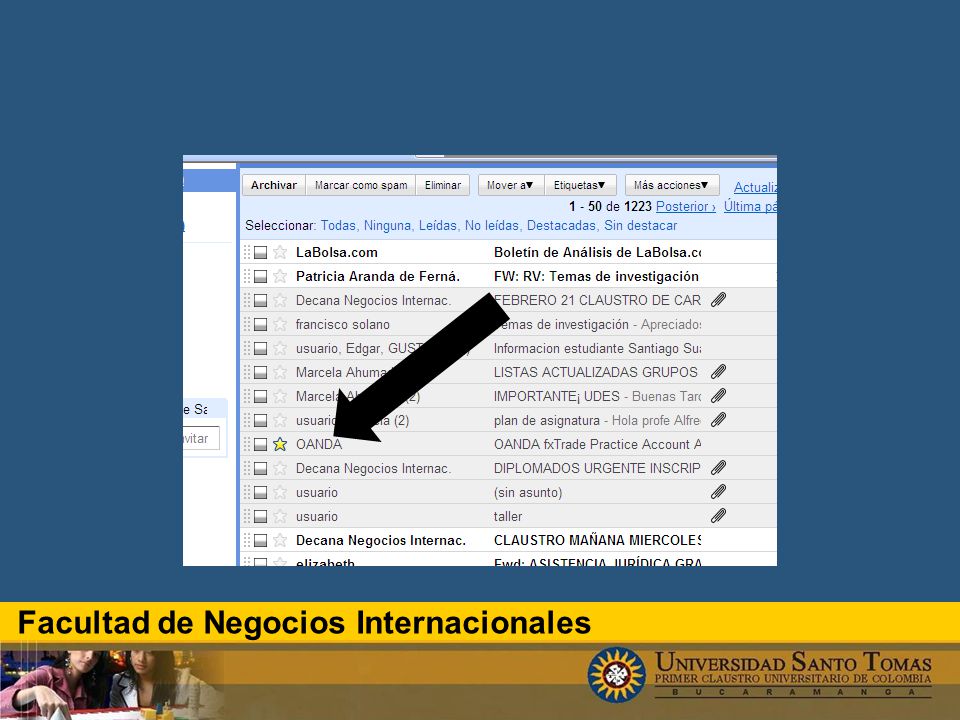Click the Archivar button
Screen dimensions: 960x720
click(x=274, y=185)
